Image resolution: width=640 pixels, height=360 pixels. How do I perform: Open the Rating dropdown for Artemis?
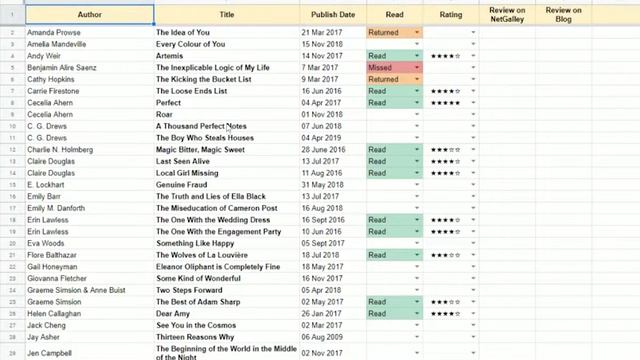click(x=473, y=56)
